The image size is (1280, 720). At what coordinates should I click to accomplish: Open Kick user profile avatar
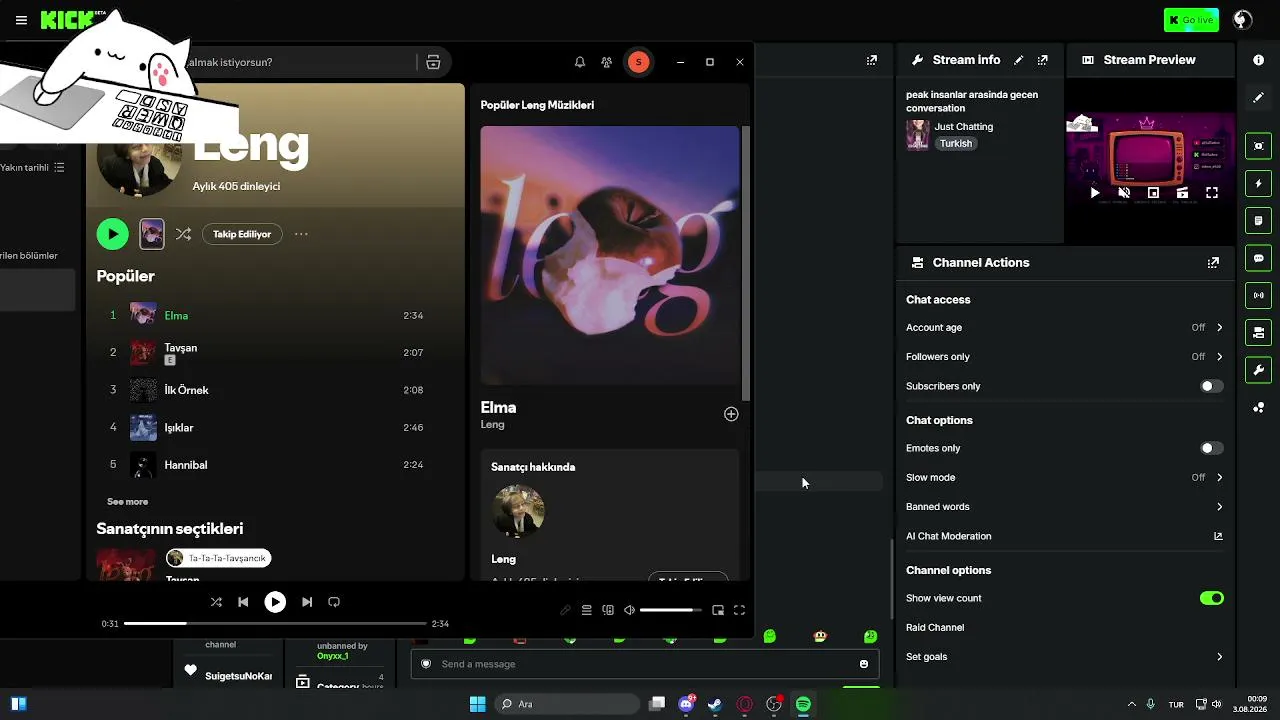coord(1243,20)
